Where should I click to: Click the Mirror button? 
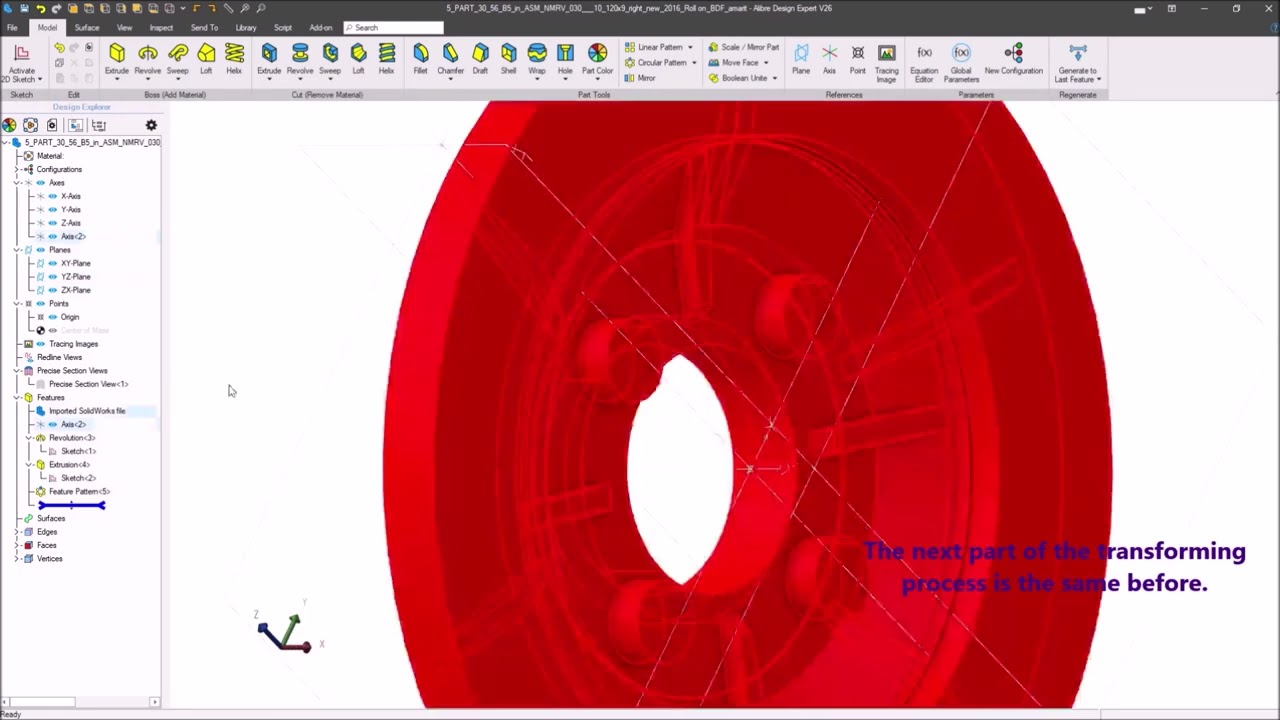[640, 78]
